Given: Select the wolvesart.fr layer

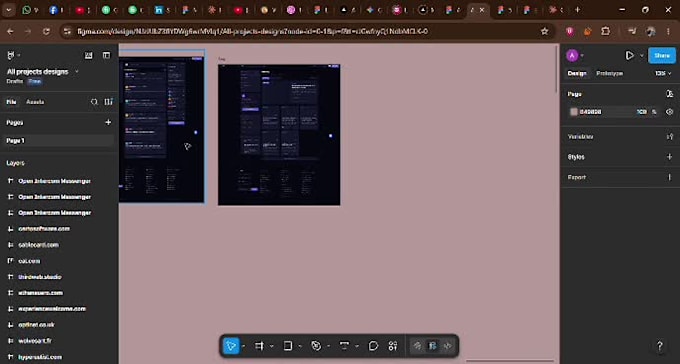Looking at the screenshot, I should coord(35,341).
